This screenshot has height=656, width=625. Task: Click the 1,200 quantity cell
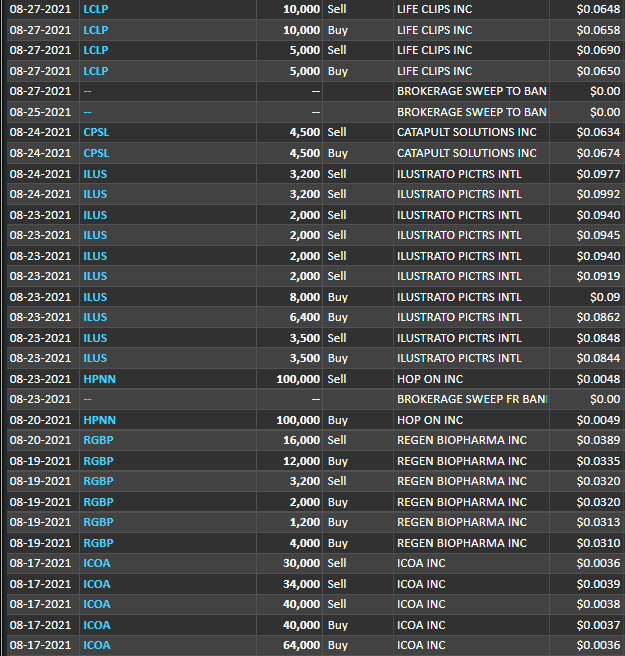point(305,522)
